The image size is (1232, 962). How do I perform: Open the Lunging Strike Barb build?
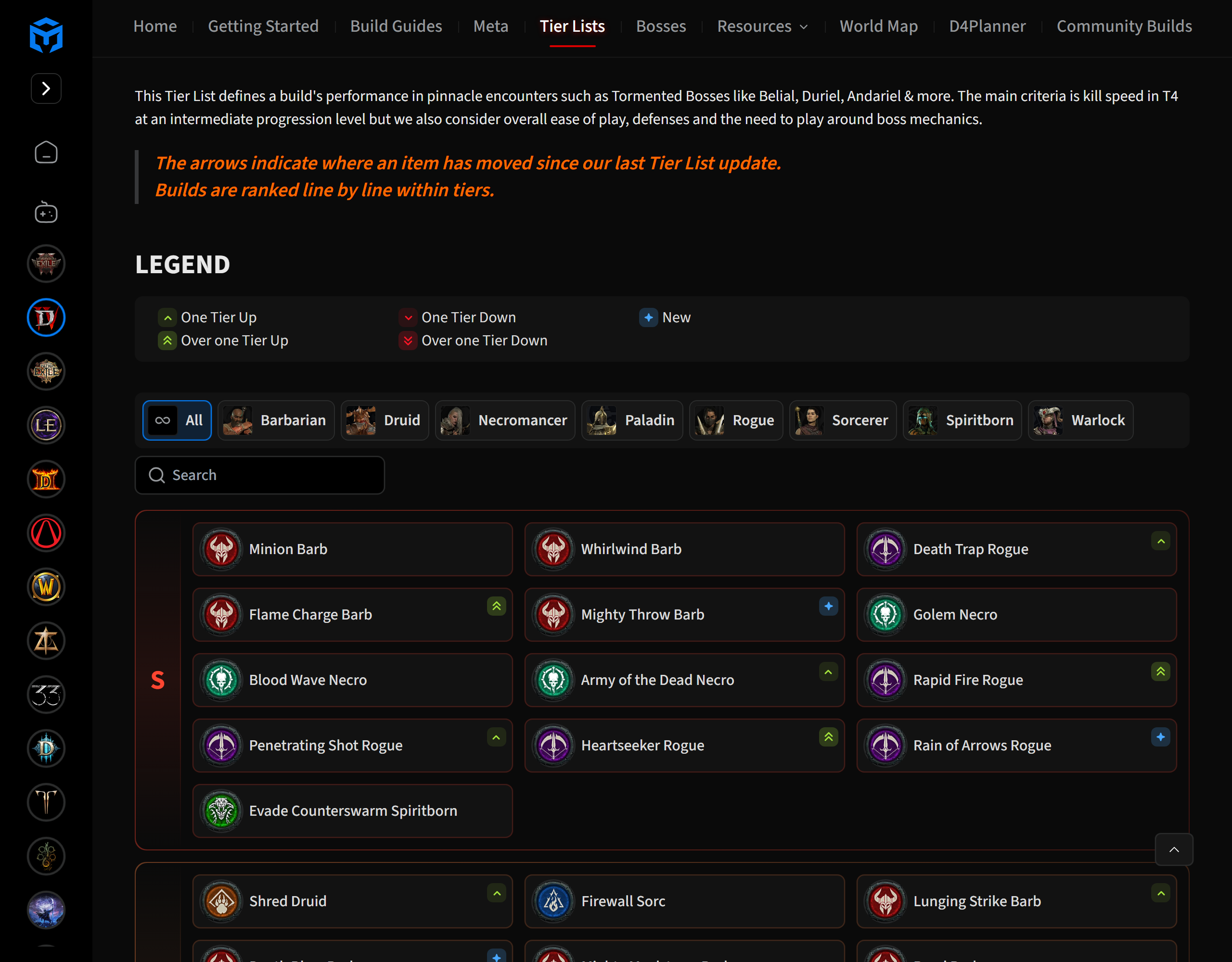(1016, 901)
